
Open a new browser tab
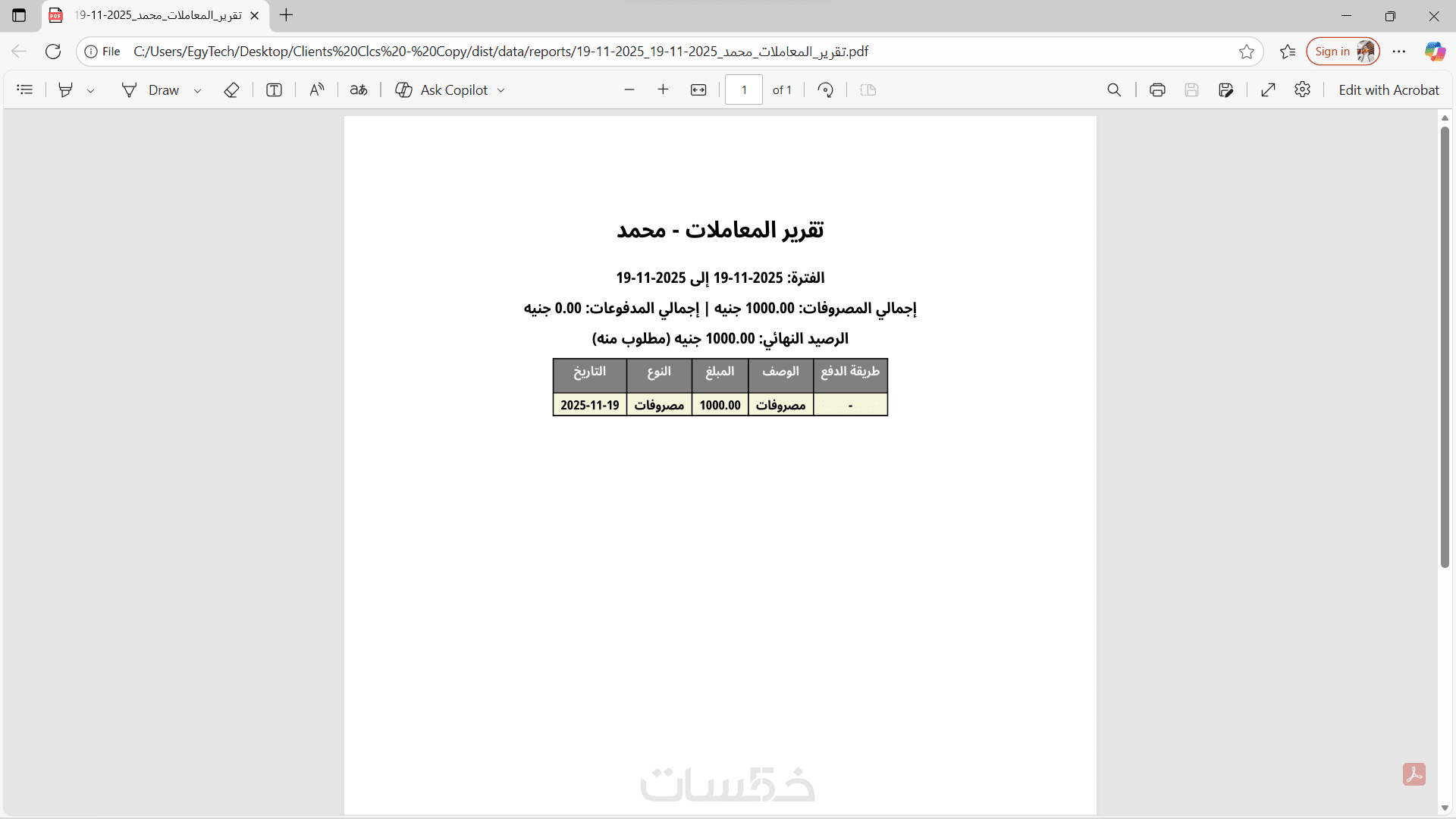[286, 15]
